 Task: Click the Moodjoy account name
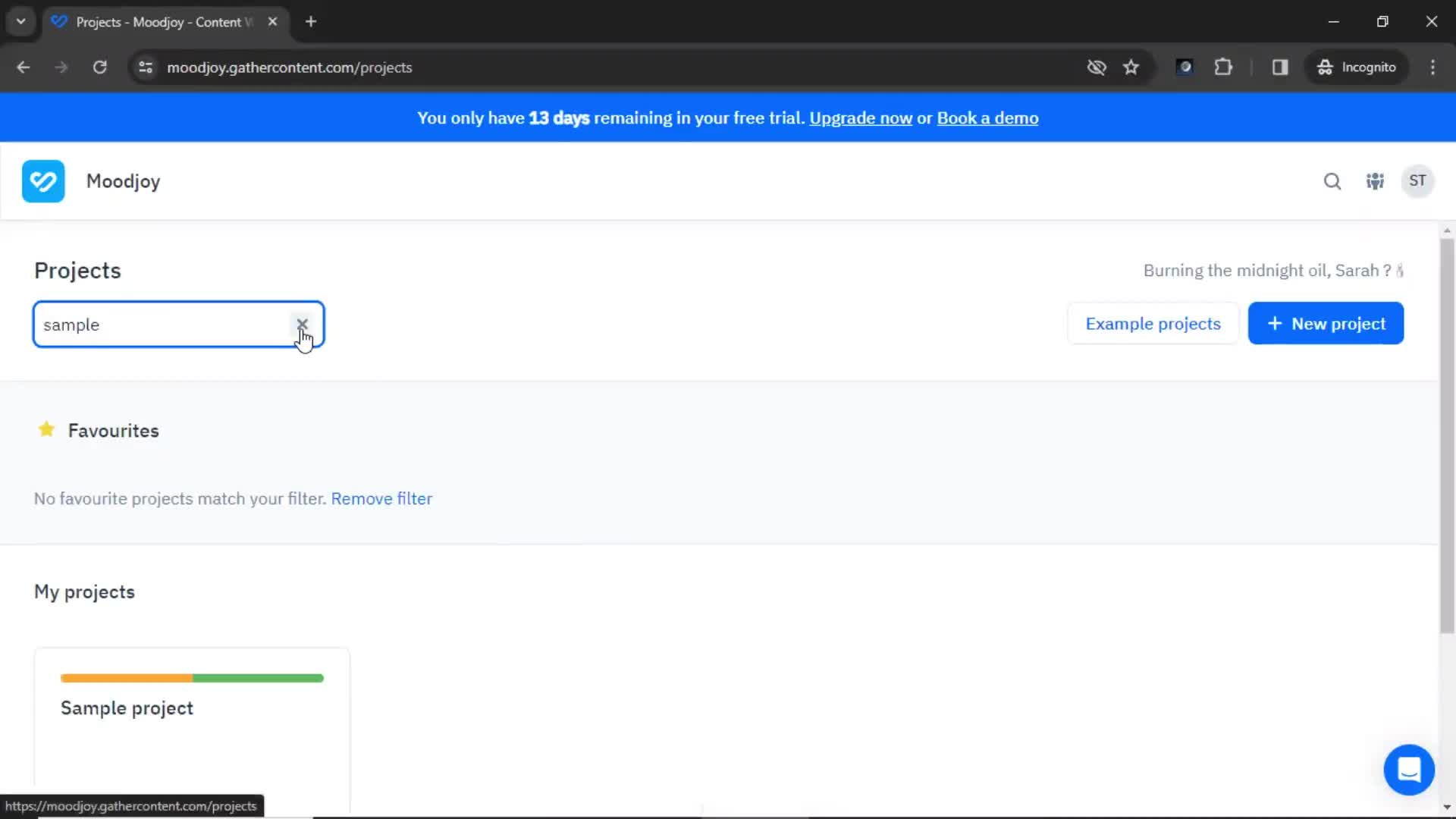(123, 181)
